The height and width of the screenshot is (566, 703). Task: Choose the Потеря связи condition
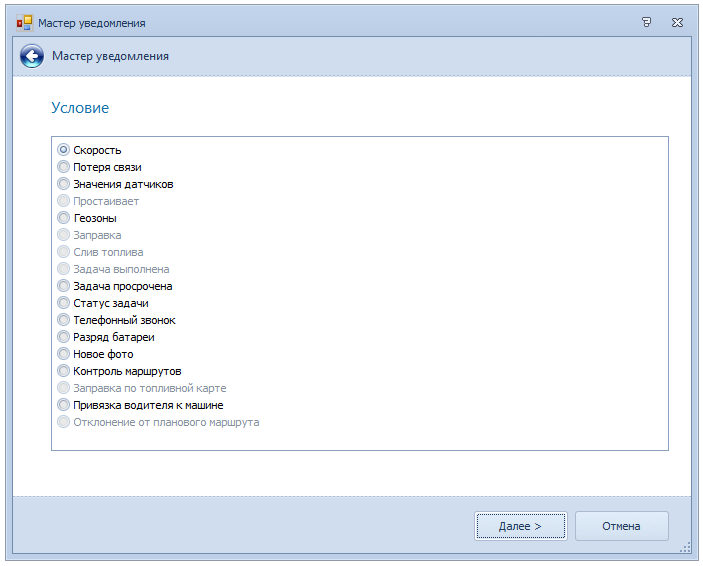[64, 167]
